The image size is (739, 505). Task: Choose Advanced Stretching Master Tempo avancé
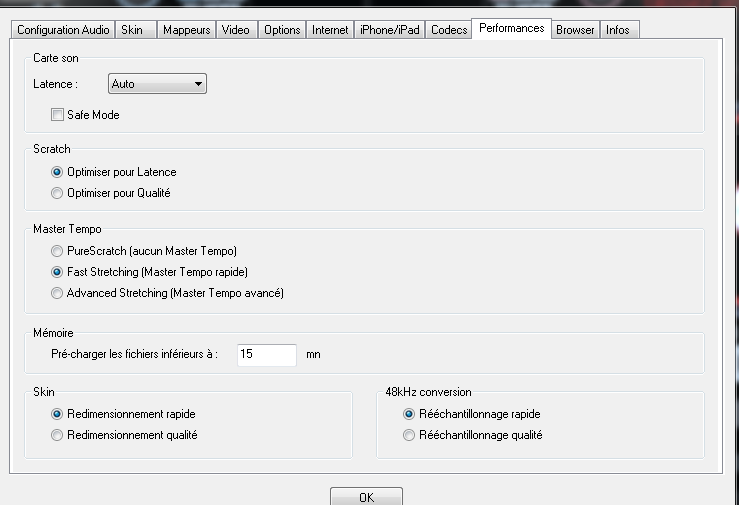coord(57,293)
